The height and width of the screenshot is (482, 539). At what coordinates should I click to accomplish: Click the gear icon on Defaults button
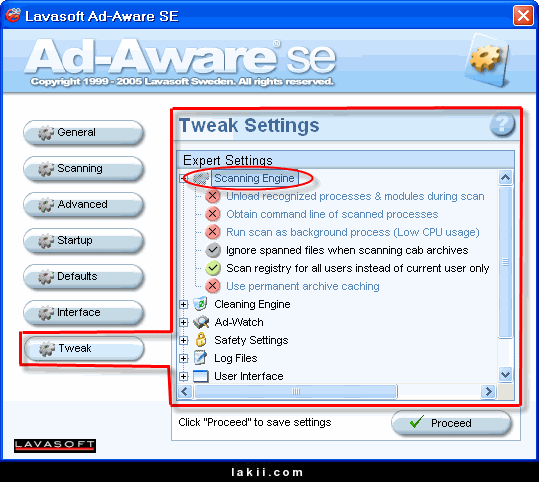(46, 277)
